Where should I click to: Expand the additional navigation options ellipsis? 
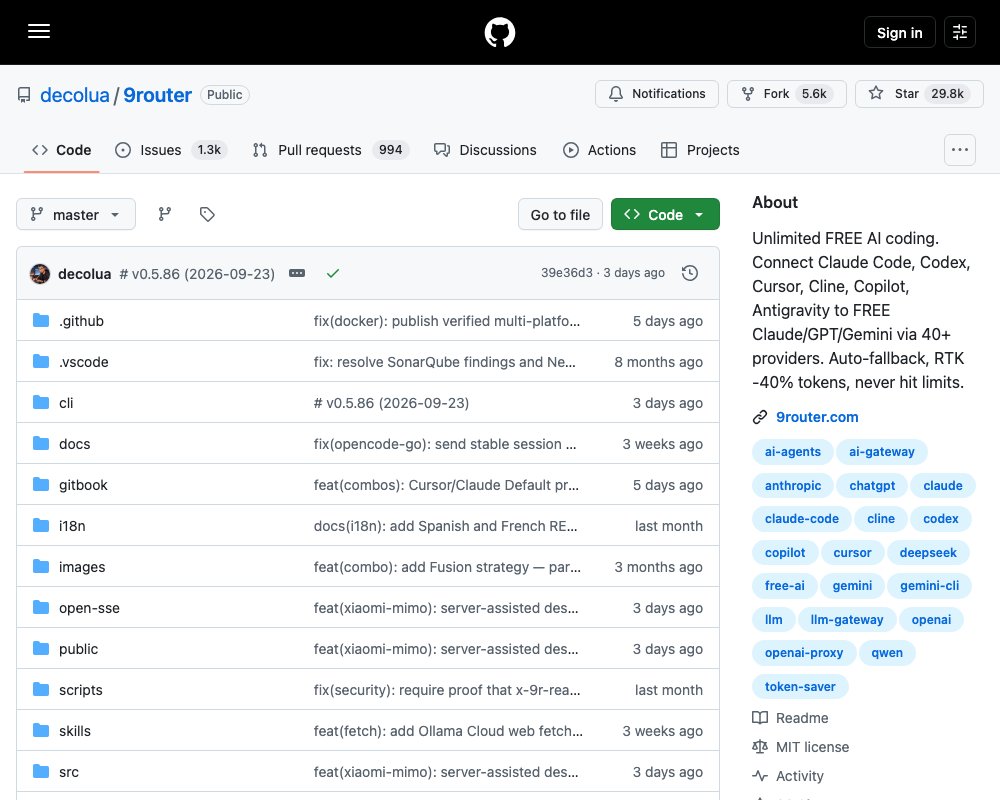click(960, 150)
